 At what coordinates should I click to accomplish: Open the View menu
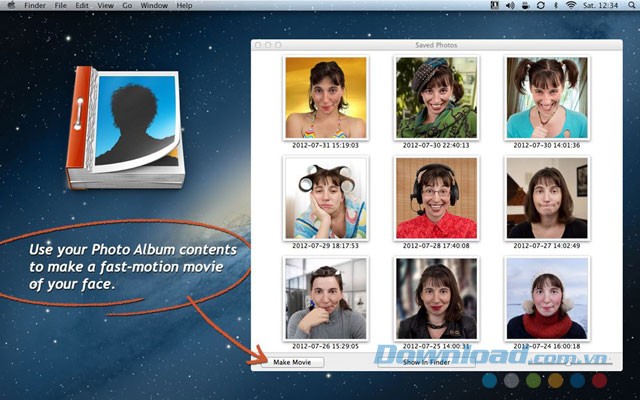(105, 5)
